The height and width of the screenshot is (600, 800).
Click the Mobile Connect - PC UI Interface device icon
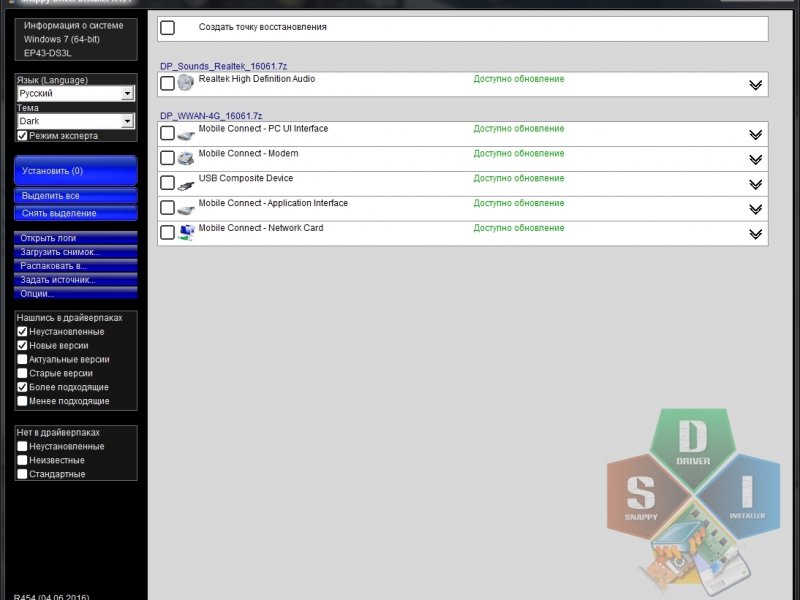click(x=186, y=135)
